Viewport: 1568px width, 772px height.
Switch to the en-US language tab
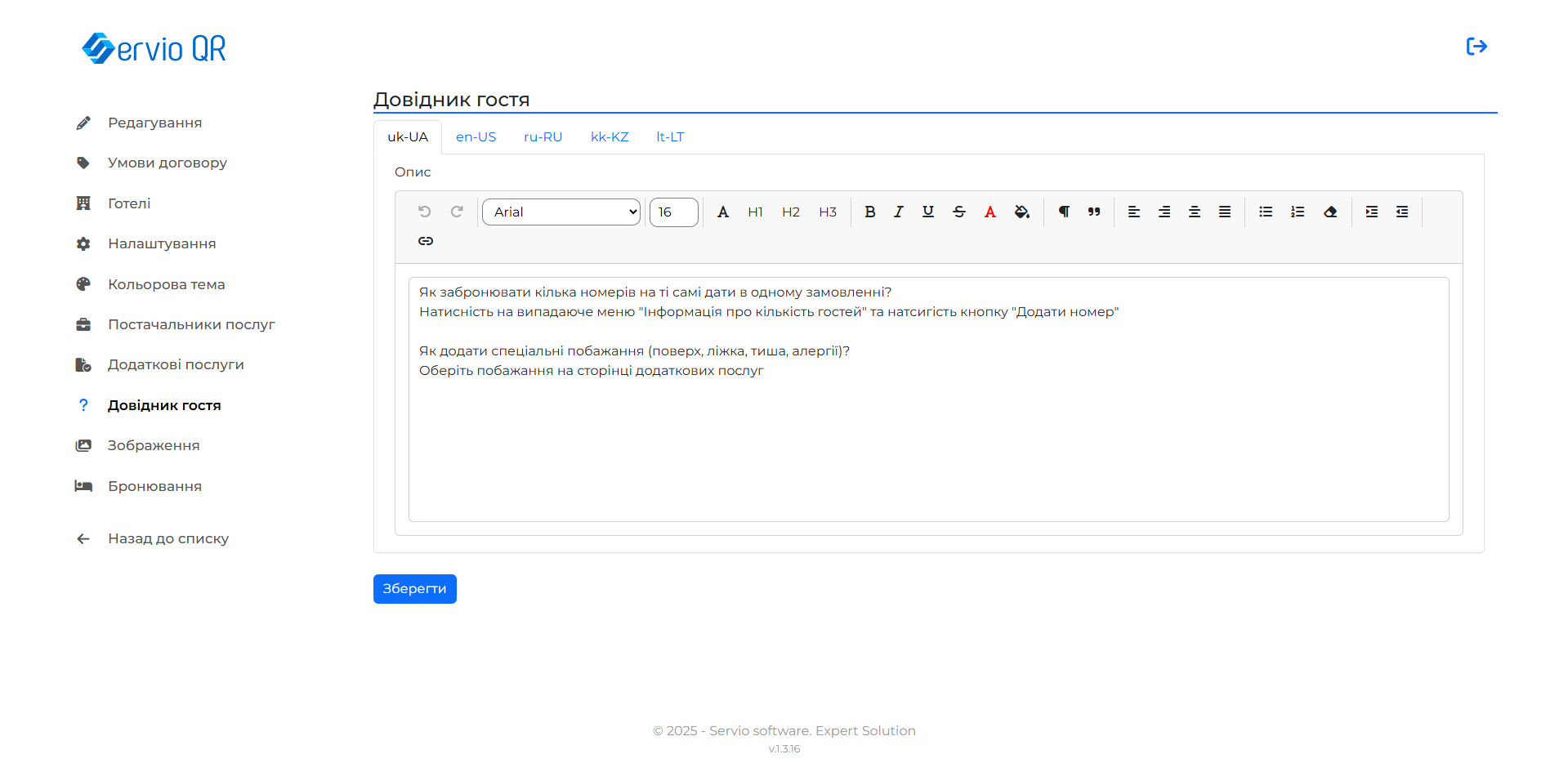coord(476,137)
